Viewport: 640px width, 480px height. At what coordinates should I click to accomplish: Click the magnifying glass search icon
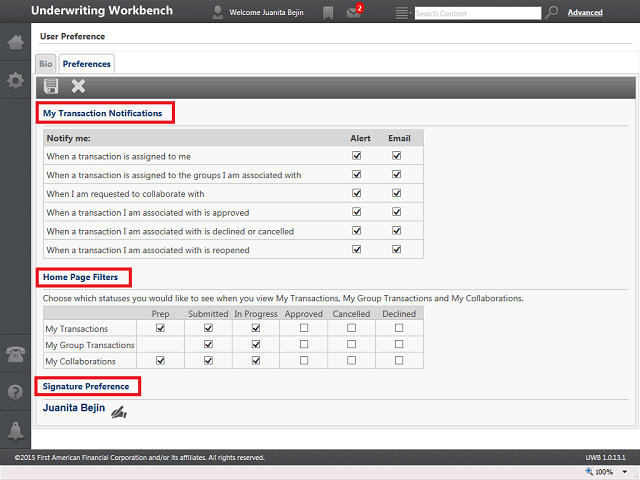[551, 13]
